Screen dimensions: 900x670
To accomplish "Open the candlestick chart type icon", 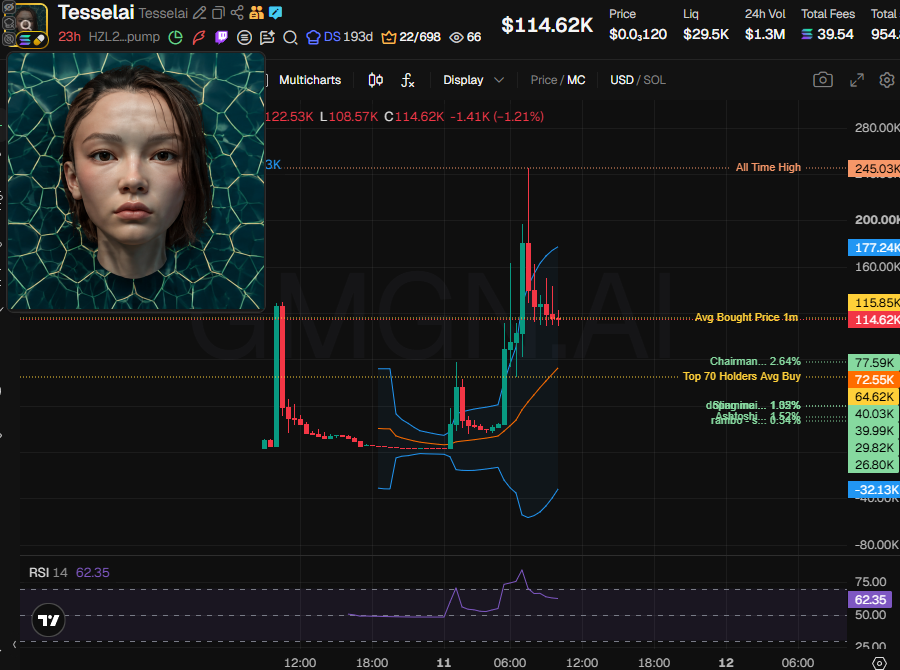I will pyautogui.click(x=375, y=80).
